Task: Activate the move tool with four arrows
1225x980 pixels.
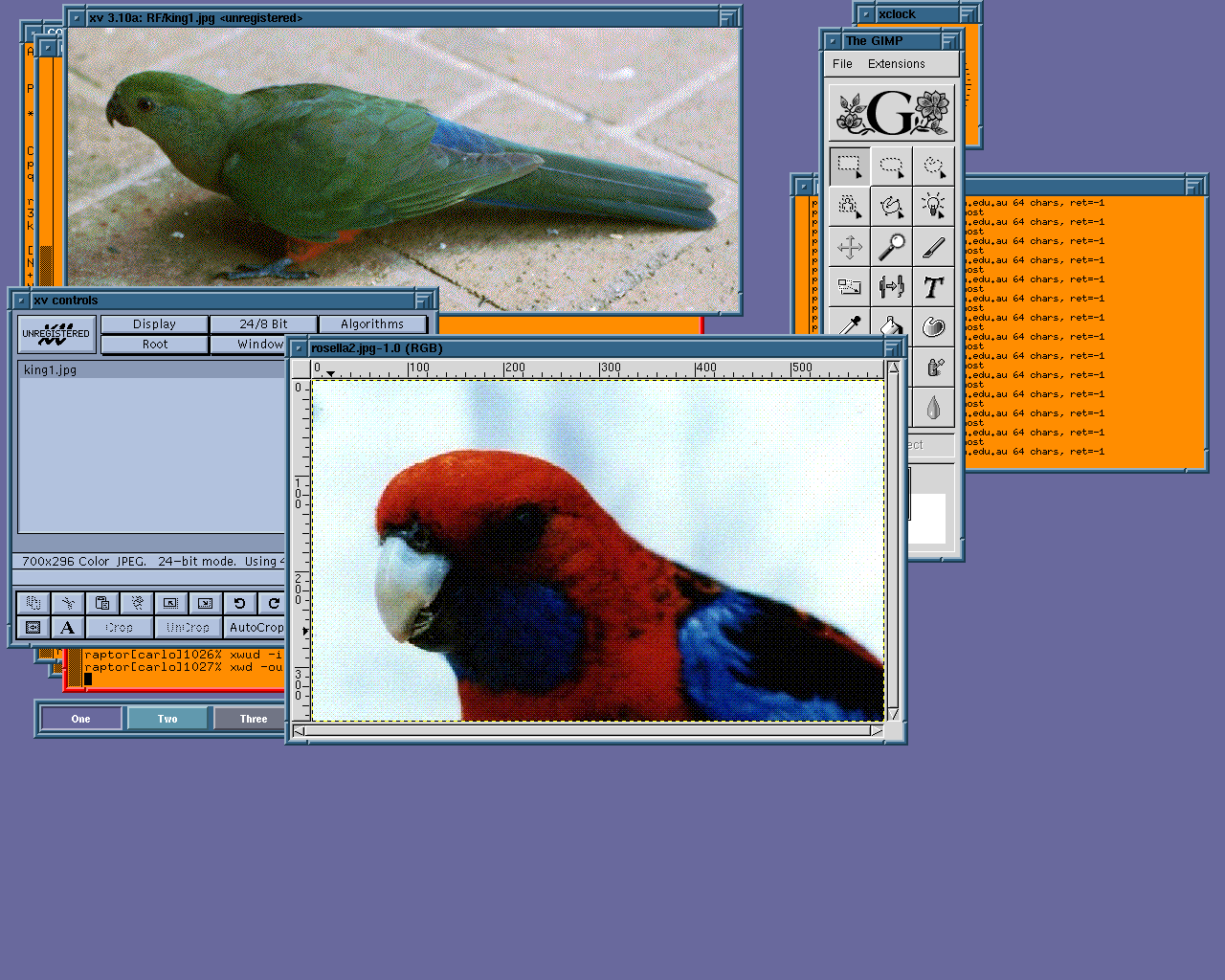Action: (x=849, y=247)
